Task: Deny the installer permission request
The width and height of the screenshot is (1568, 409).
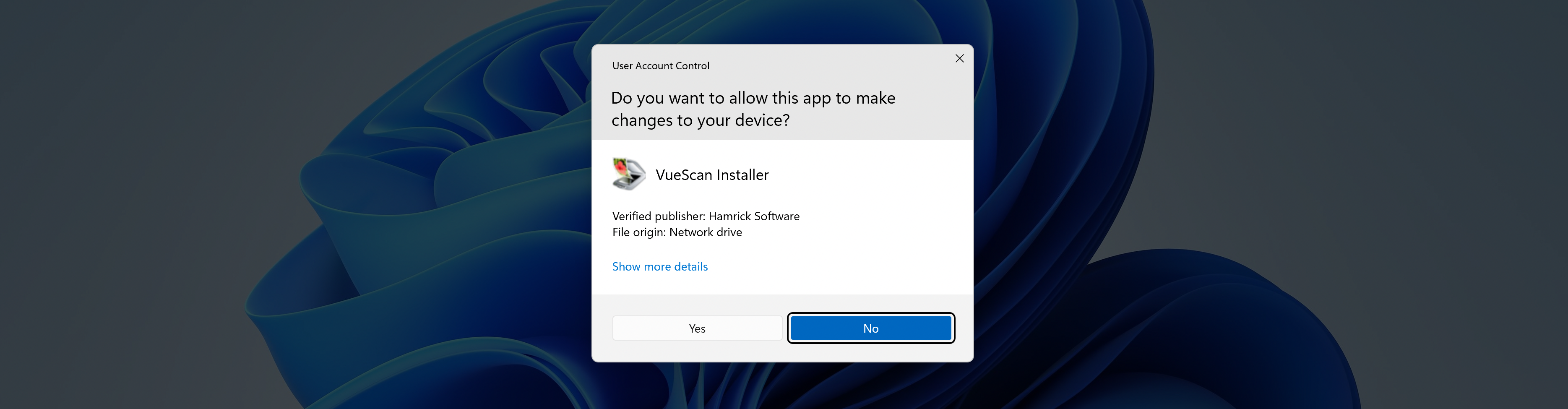Action: 870,328
